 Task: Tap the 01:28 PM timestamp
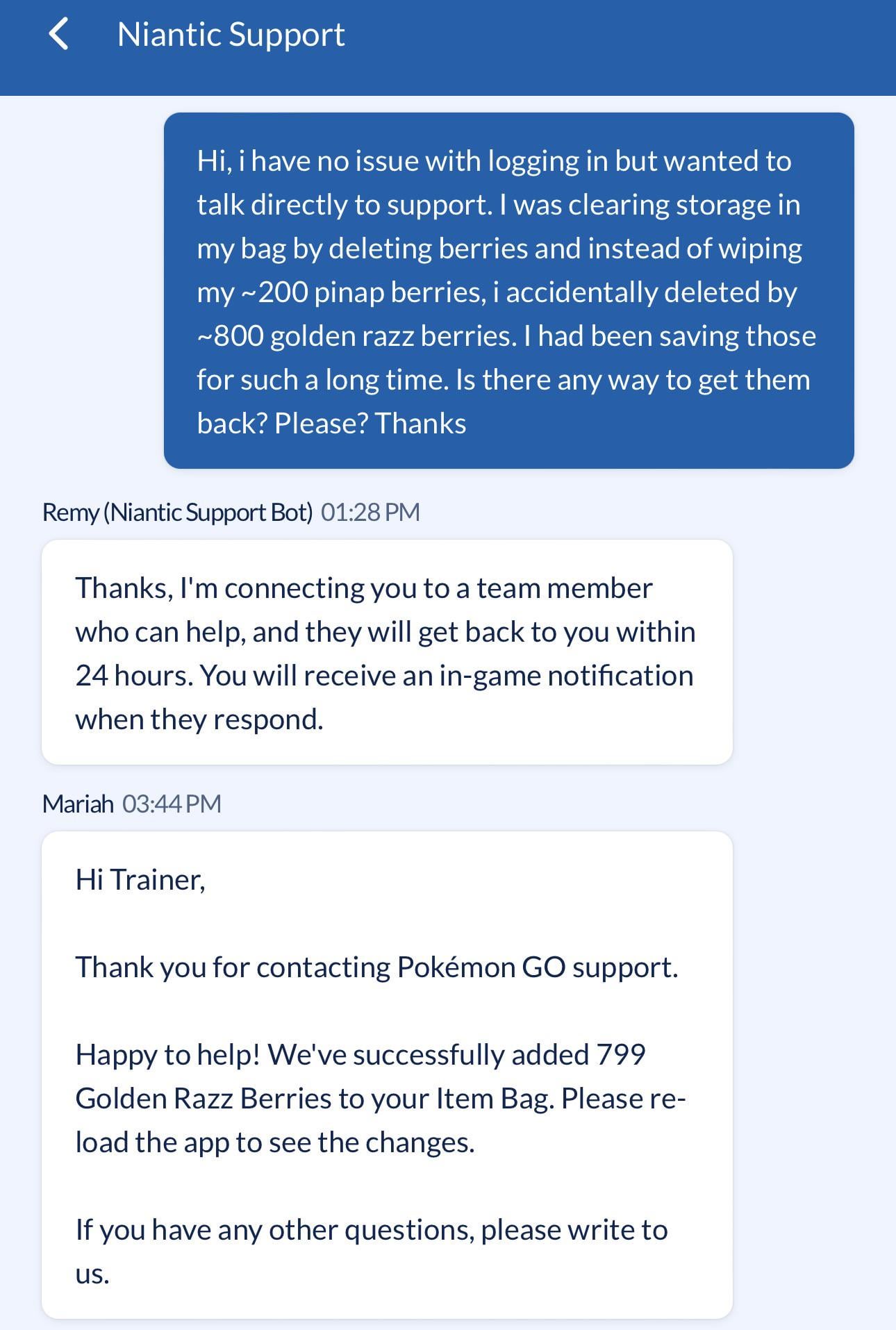(x=370, y=513)
